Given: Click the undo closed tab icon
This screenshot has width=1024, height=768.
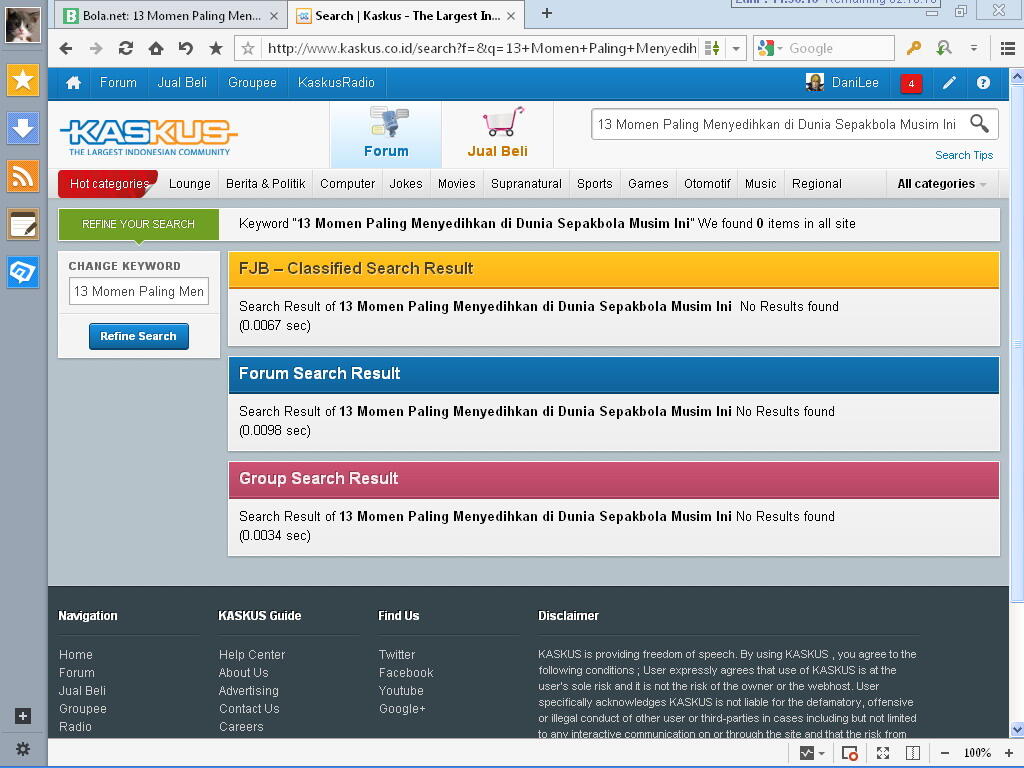Looking at the screenshot, I should pyautogui.click(x=185, y=48).
